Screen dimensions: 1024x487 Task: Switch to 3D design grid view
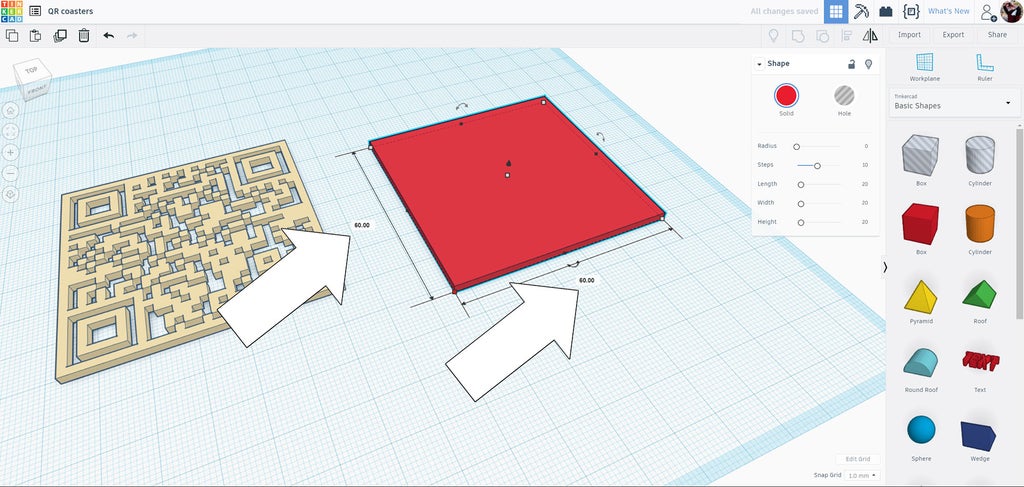coord(835,11)
